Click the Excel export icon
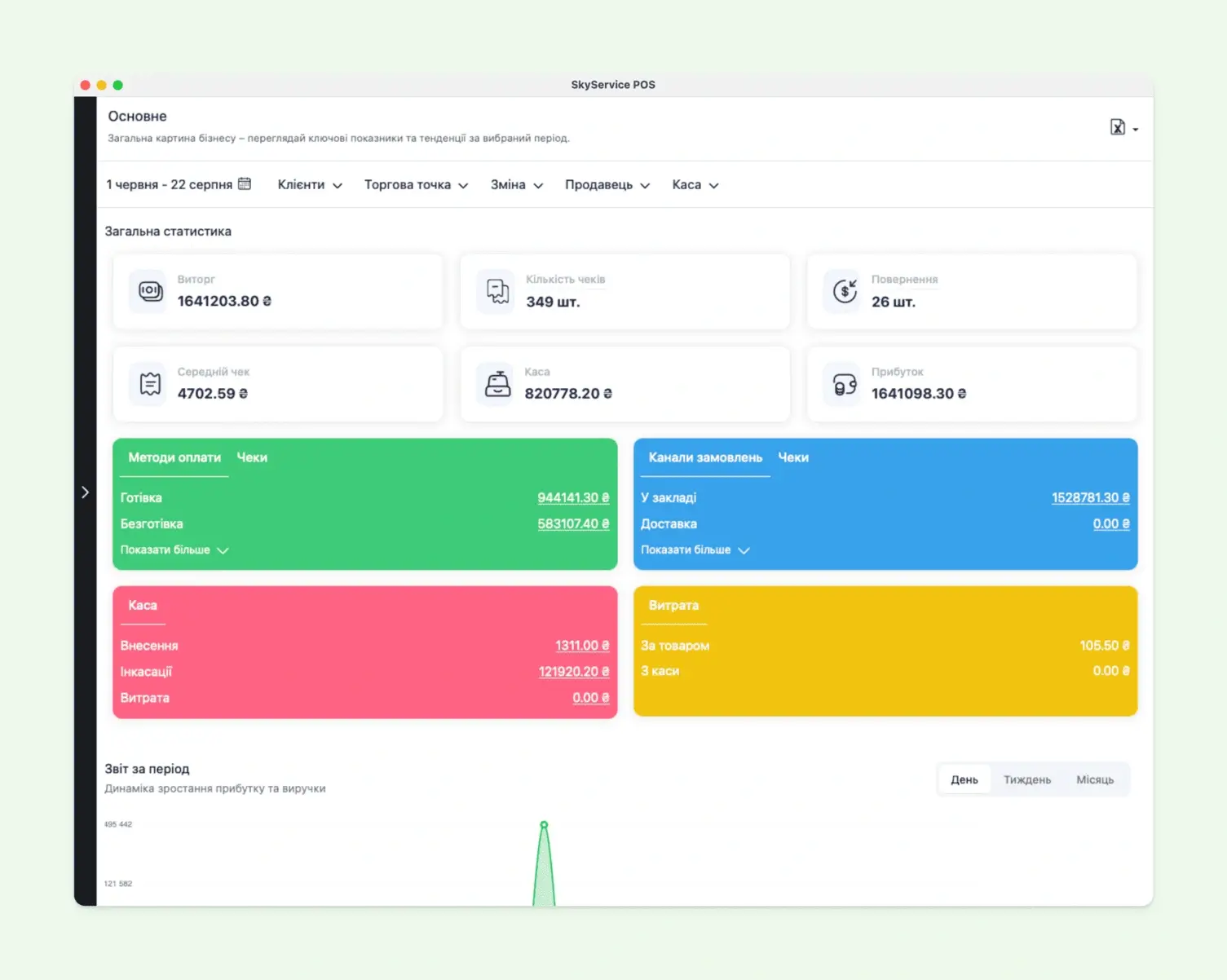 [1118, 127]
